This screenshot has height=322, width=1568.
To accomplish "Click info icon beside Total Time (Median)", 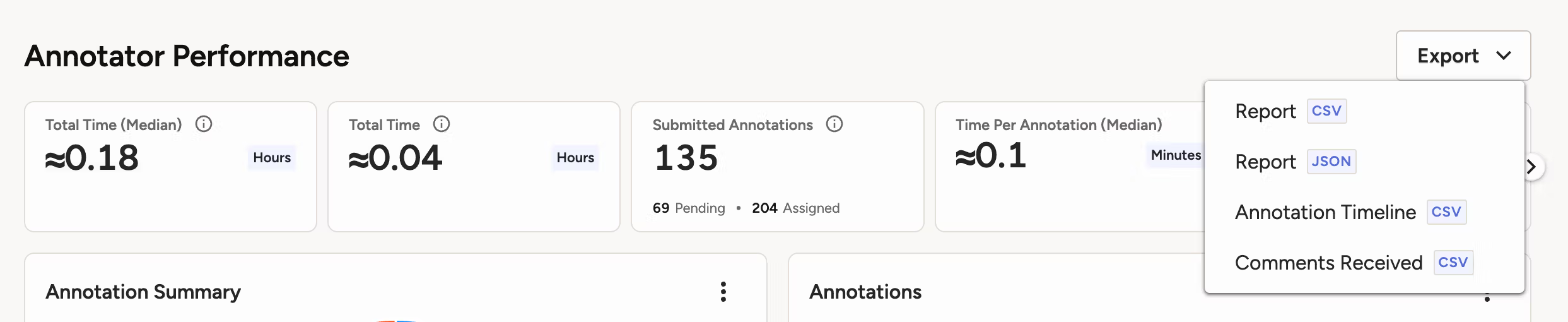I will pos(204,124).
